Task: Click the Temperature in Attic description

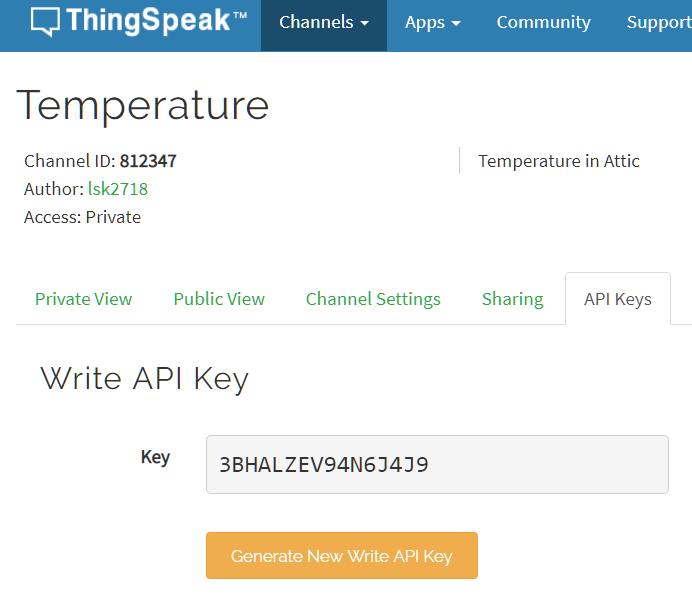Action: (559, 161)
